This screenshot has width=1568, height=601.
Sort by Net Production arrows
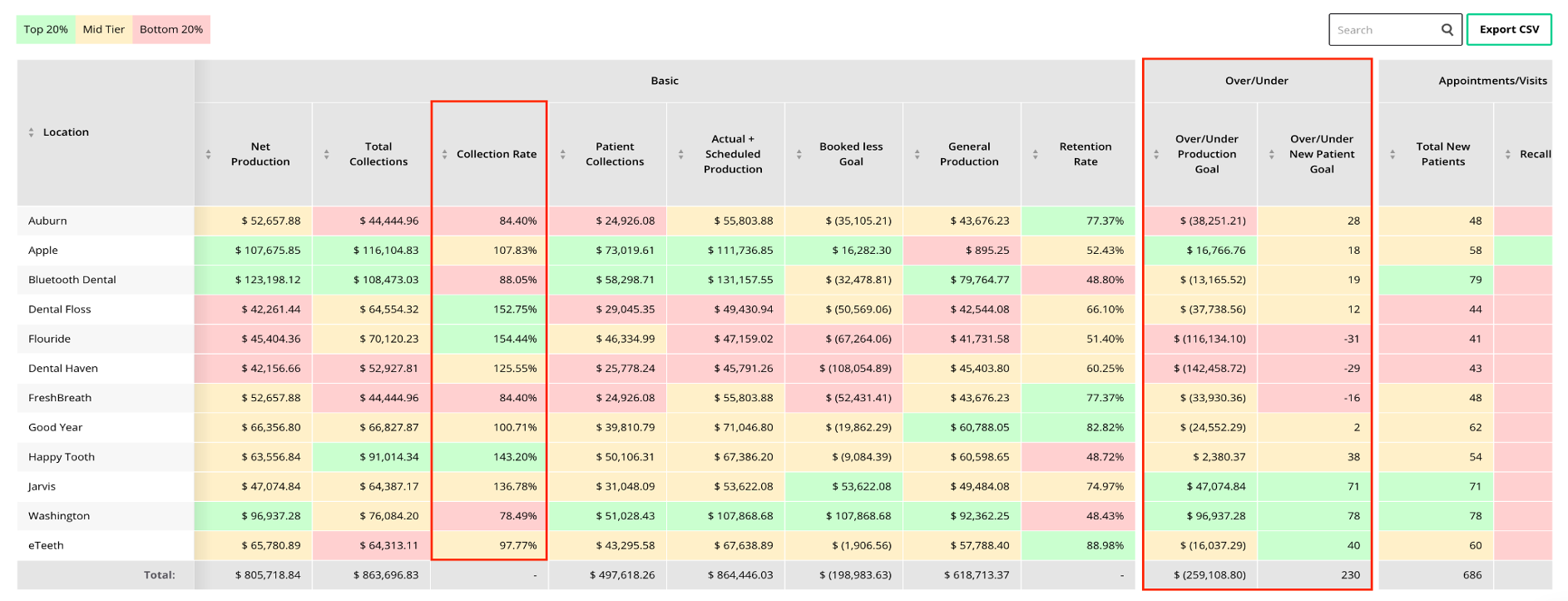pyautogui.click(x=208, y=154)
